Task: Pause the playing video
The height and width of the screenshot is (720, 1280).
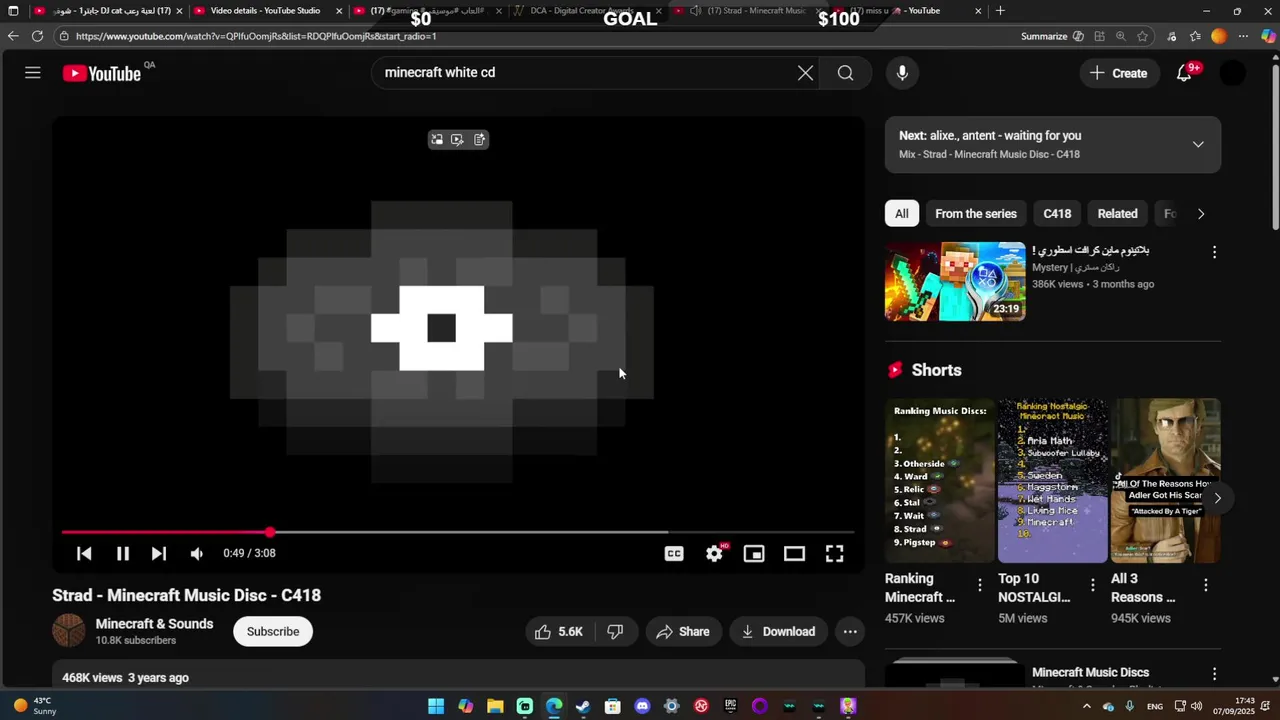Action: [x=122, y=554]
